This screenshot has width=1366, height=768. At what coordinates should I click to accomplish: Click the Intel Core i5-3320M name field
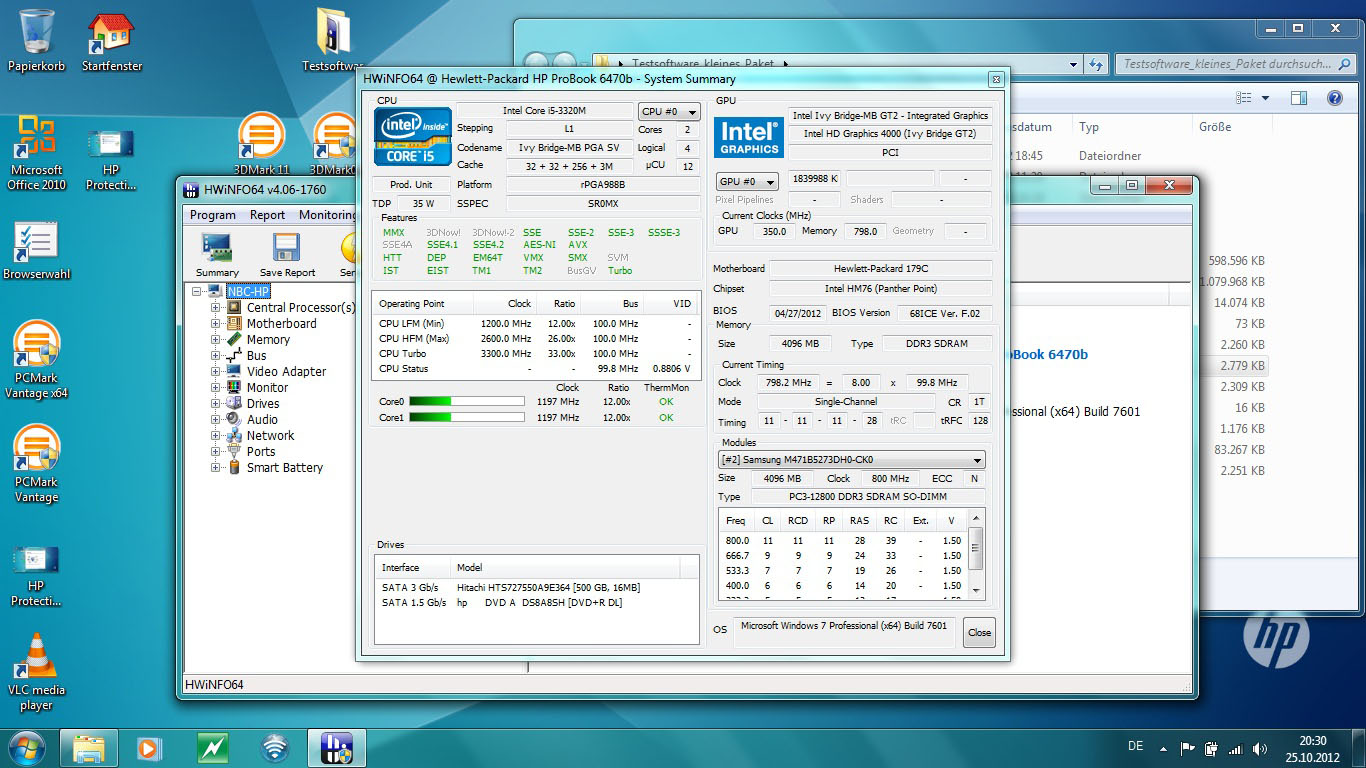pyautogui.click(x=544, y=111)
